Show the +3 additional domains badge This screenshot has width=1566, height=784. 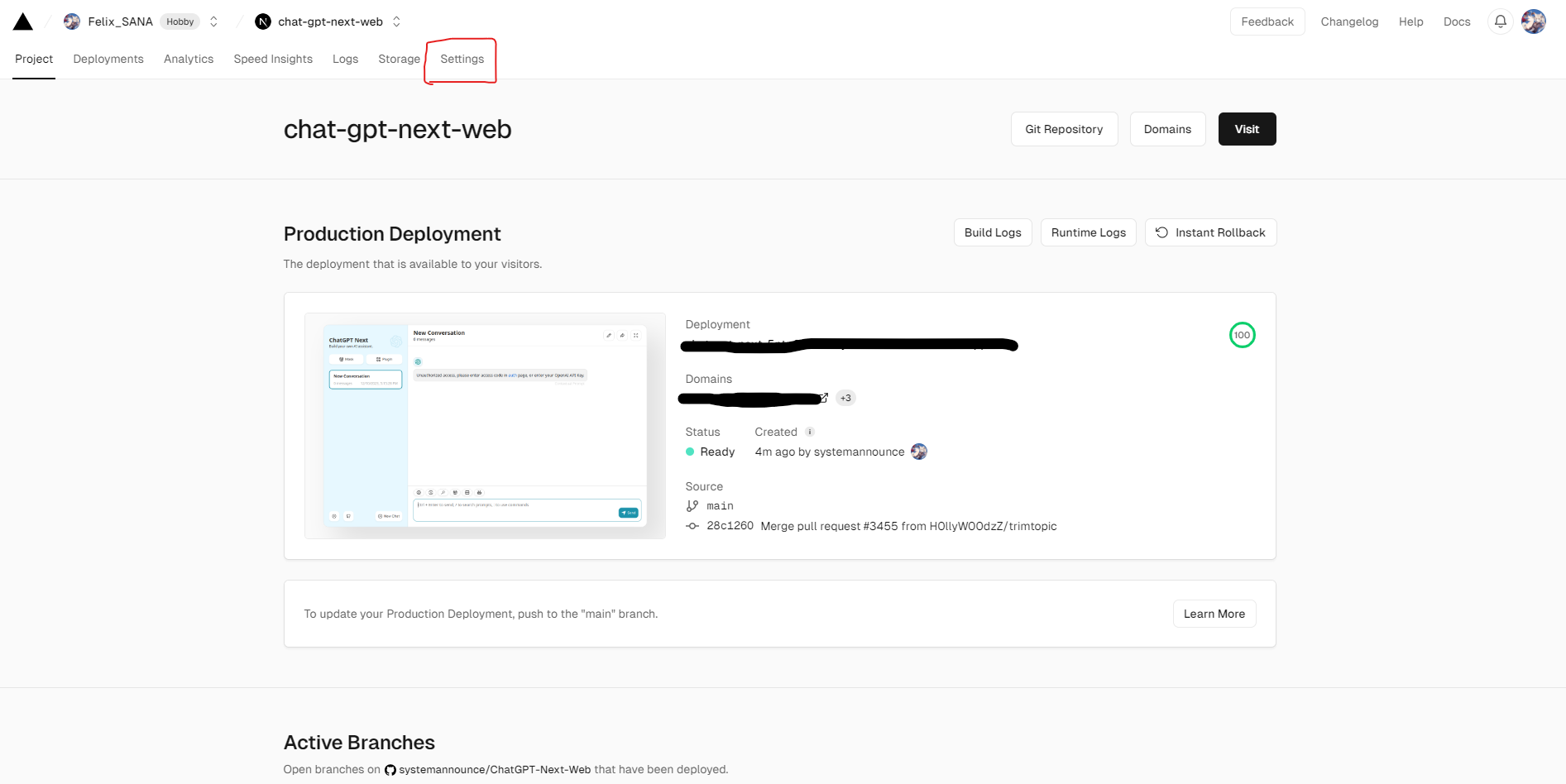(845, 398)
